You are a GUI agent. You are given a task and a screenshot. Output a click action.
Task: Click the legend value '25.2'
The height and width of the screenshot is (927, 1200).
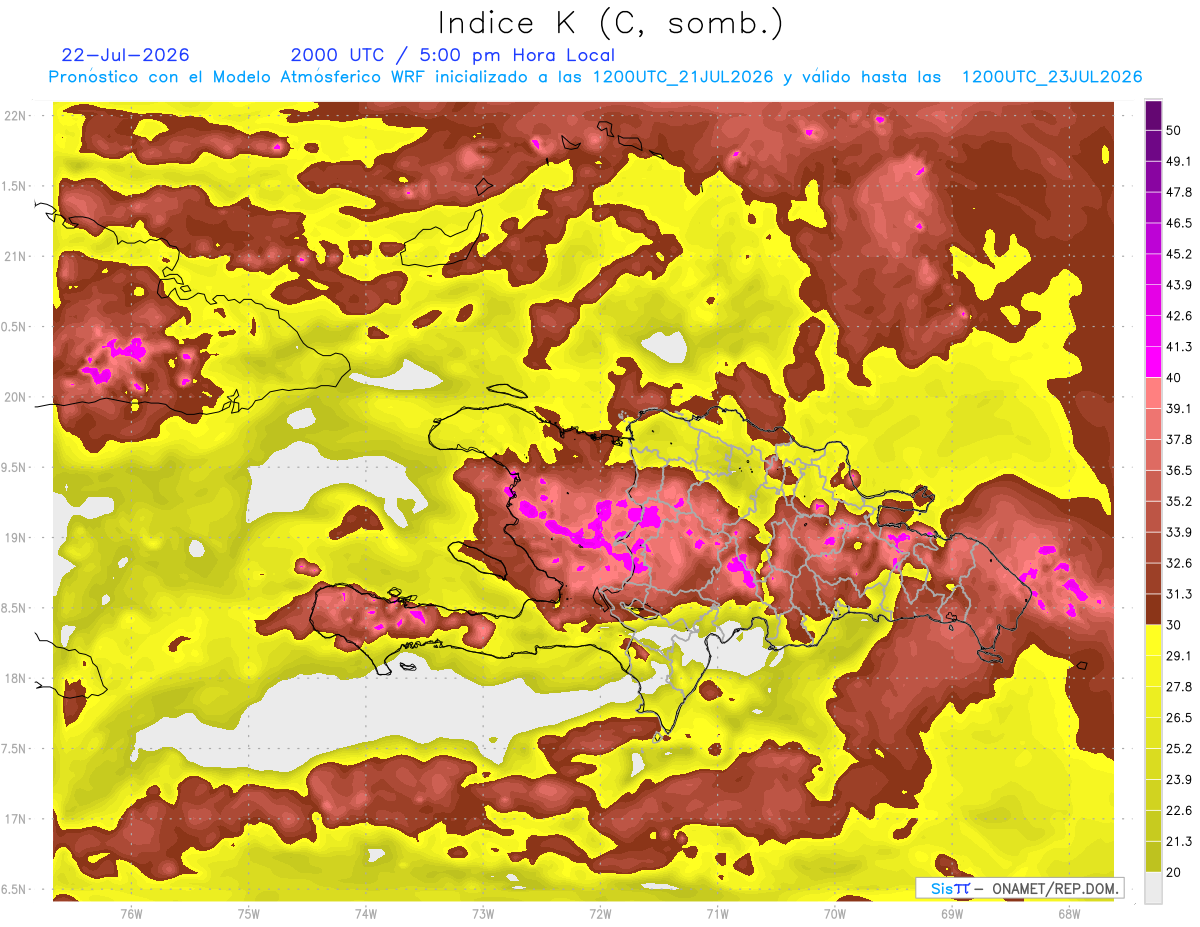[x=1178, y=748]
